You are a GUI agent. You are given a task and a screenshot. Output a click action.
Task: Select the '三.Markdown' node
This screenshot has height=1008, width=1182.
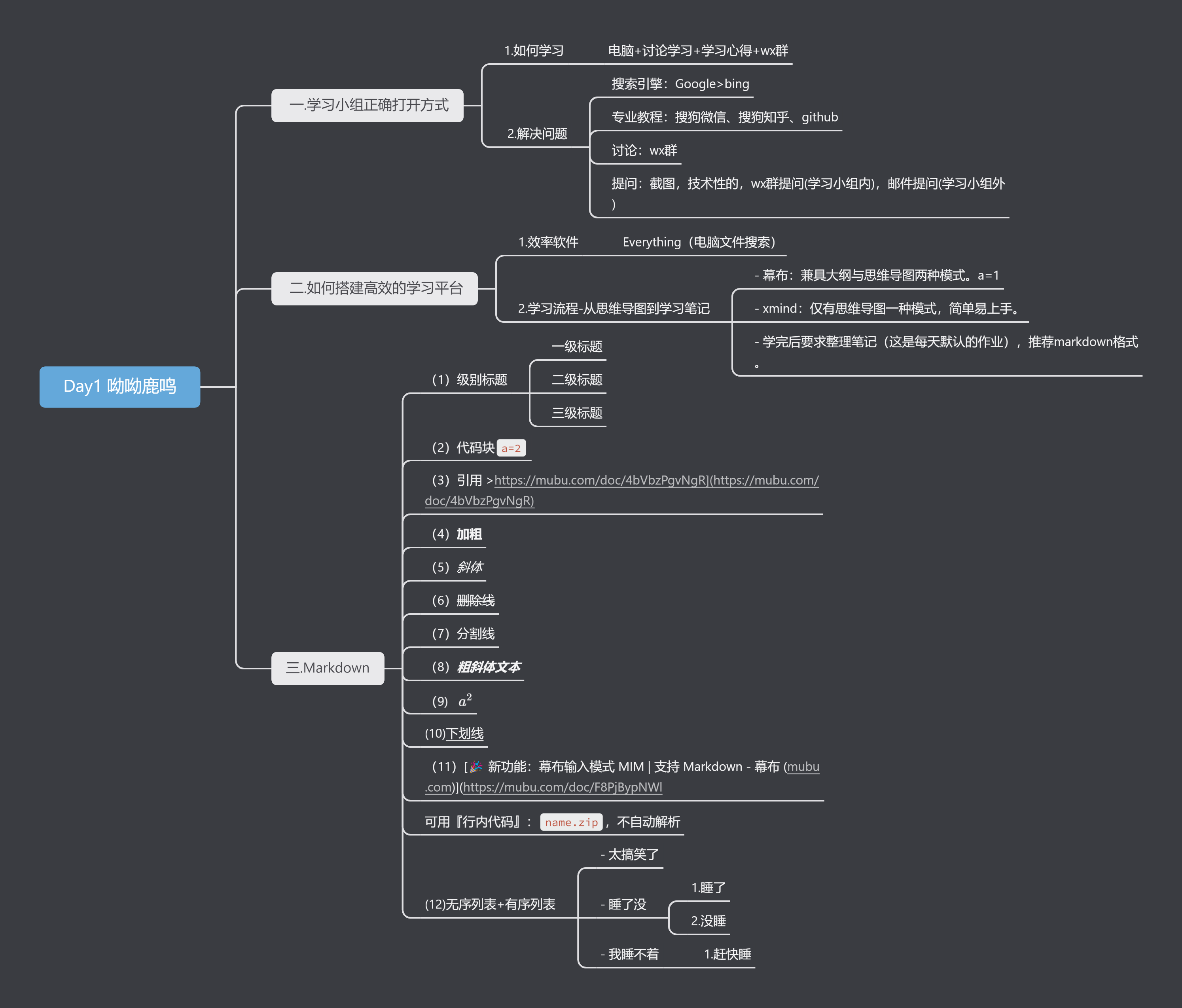[x=328, y=668]
